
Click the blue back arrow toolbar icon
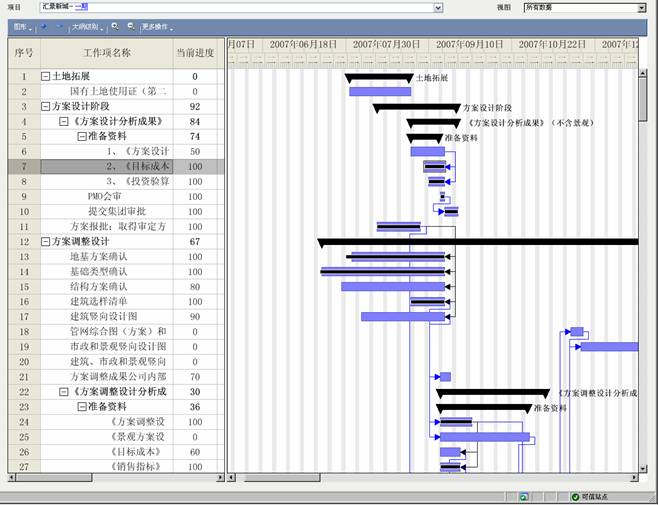point(44,26)
